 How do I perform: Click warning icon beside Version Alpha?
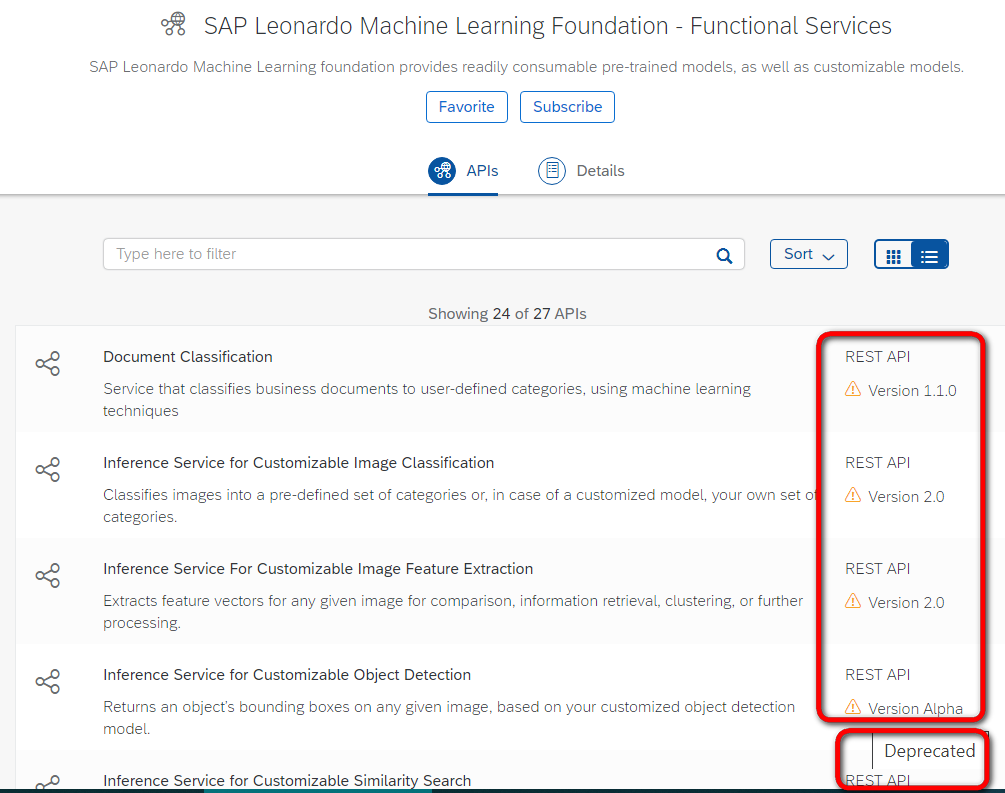pyautogui.click(x=853, y=706)
